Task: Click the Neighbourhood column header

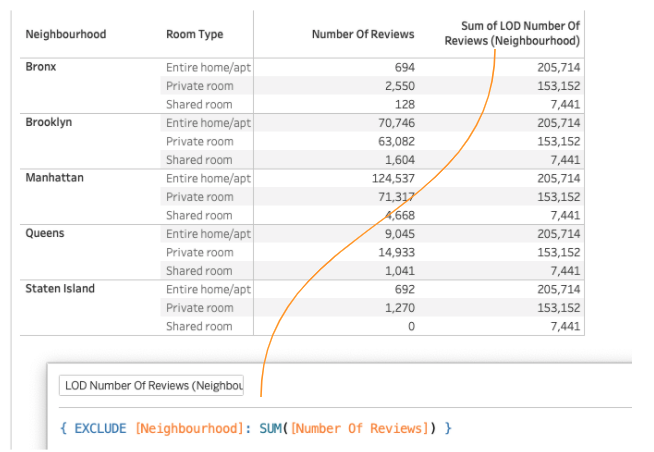Action: click(66, 34)
